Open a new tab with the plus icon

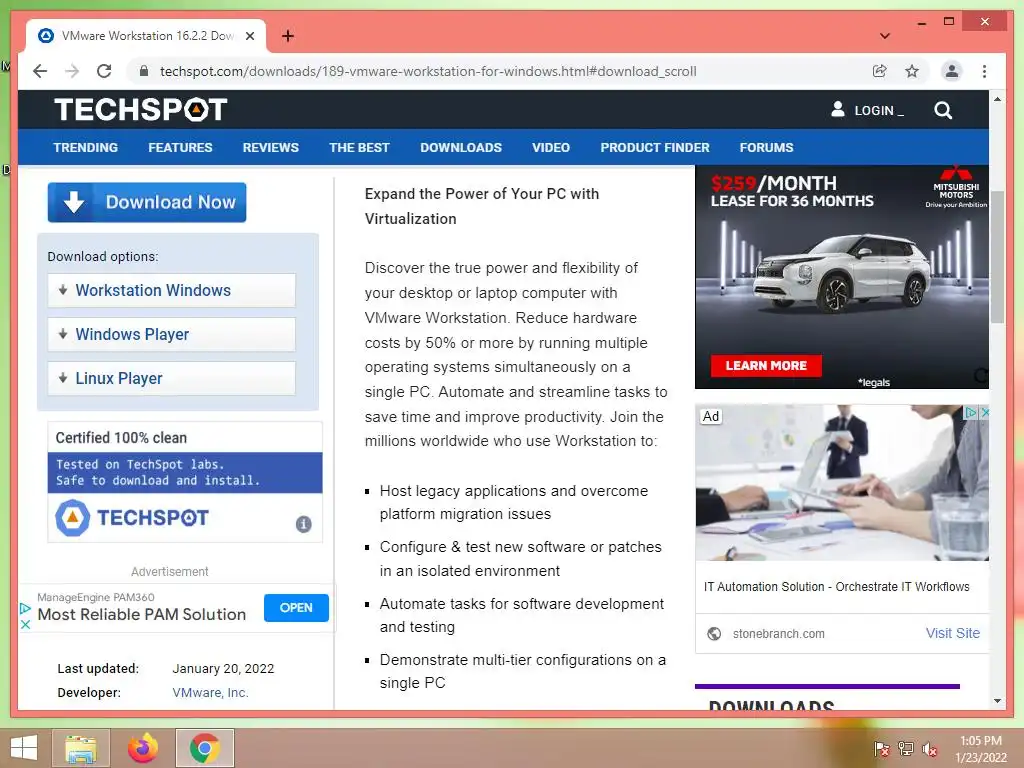[288, 36]
